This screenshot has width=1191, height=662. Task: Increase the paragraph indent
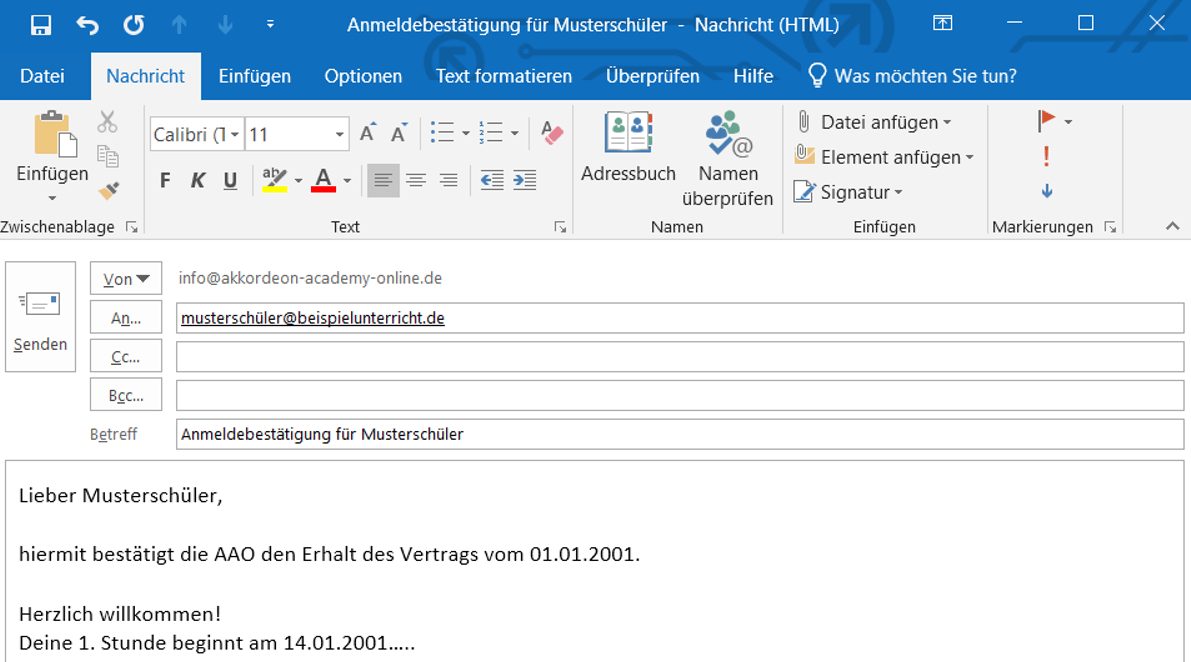coord(525,181)
